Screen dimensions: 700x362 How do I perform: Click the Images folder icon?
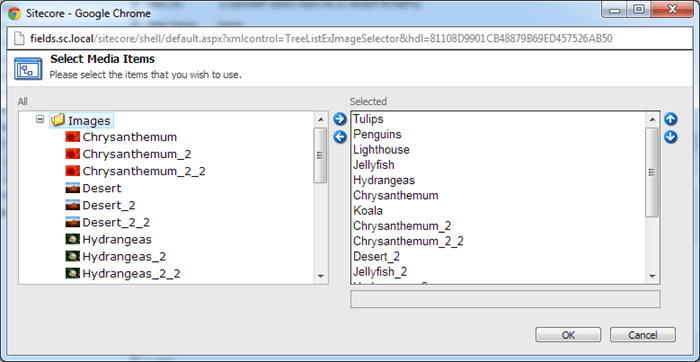click(58, 120)
